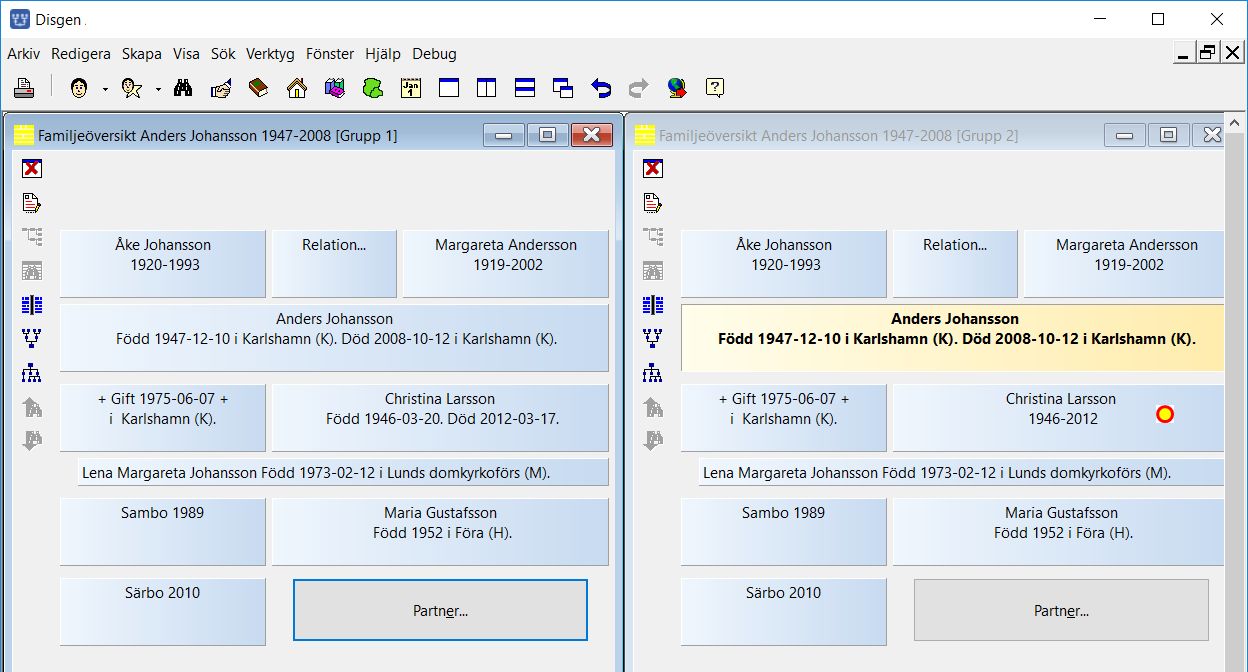Open the Fönster menu
Screen dimensions: 1248x672
click(x=330, y=54)
